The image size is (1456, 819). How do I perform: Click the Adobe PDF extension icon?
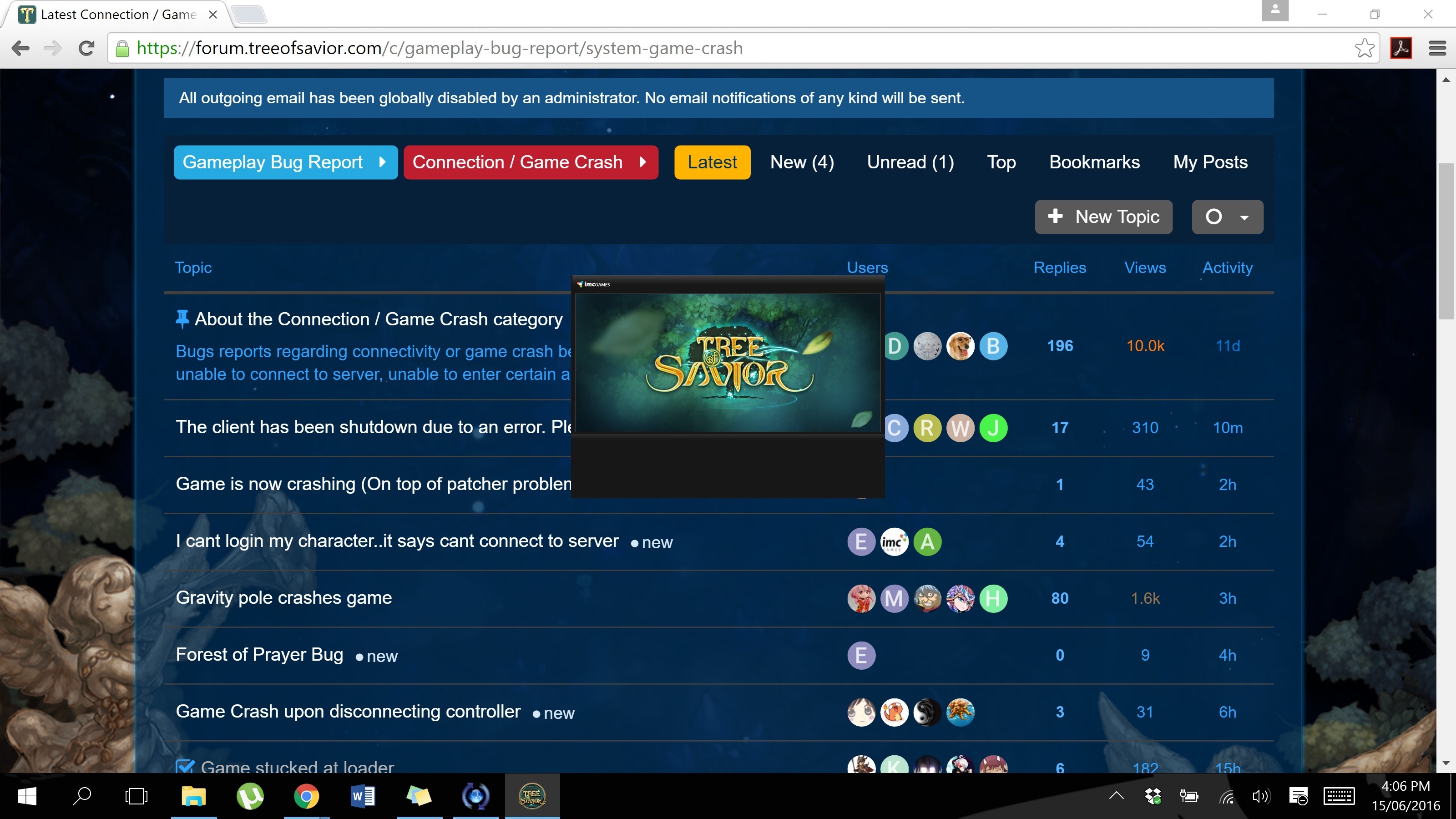pos(1400,49)
